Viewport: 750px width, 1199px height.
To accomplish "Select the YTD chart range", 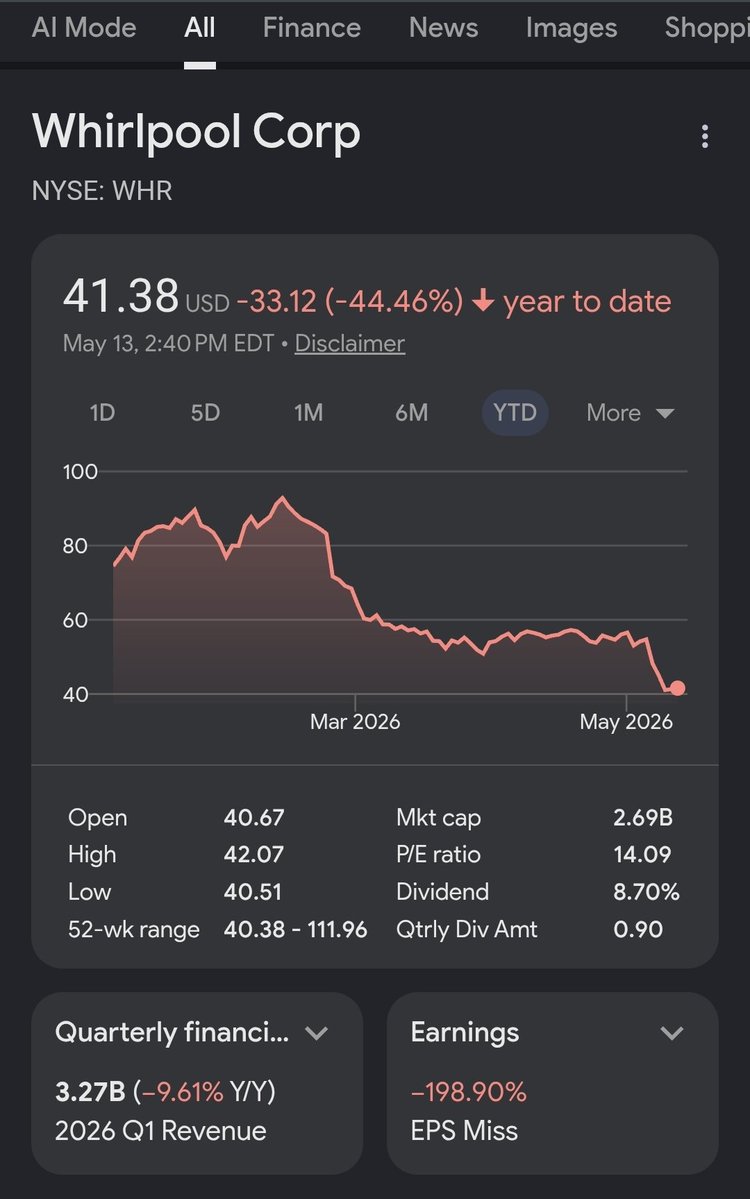I will point(515,413).
